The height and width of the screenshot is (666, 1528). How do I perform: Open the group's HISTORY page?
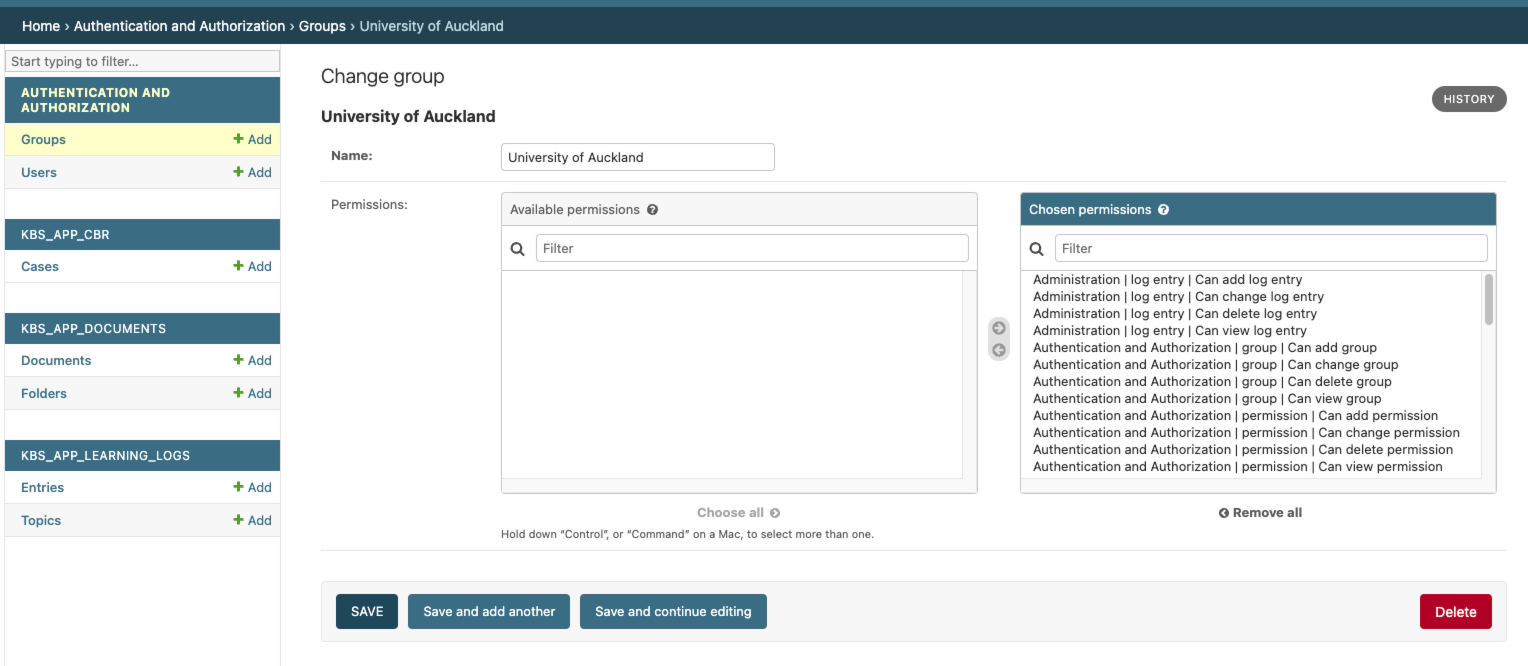pos(1469,99)
